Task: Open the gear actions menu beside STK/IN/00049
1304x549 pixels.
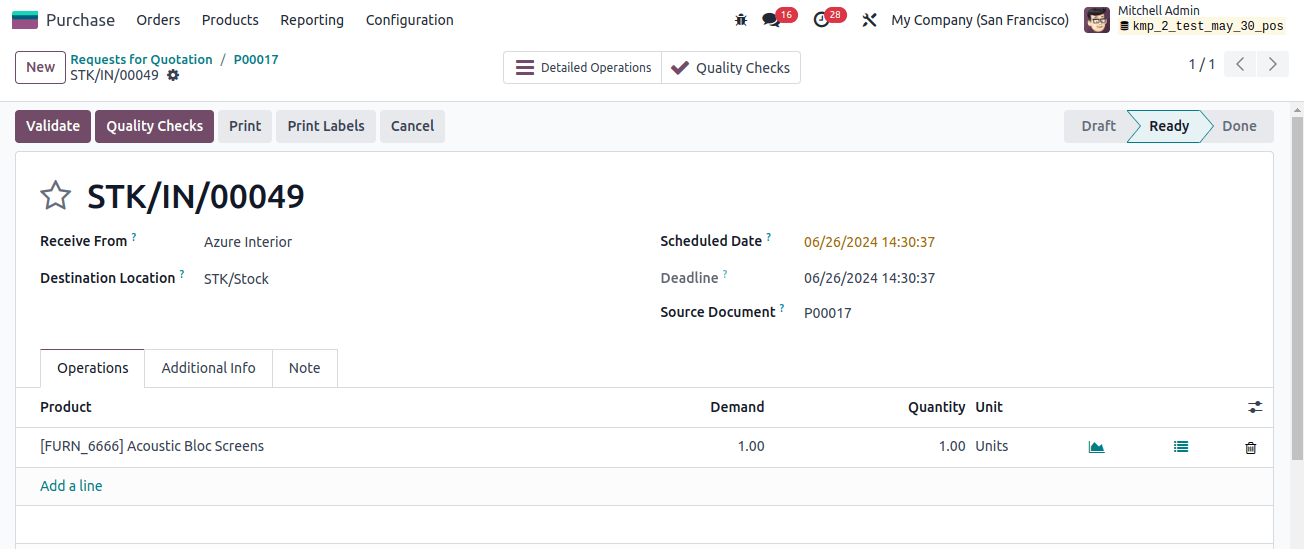Action: (173, 75)
